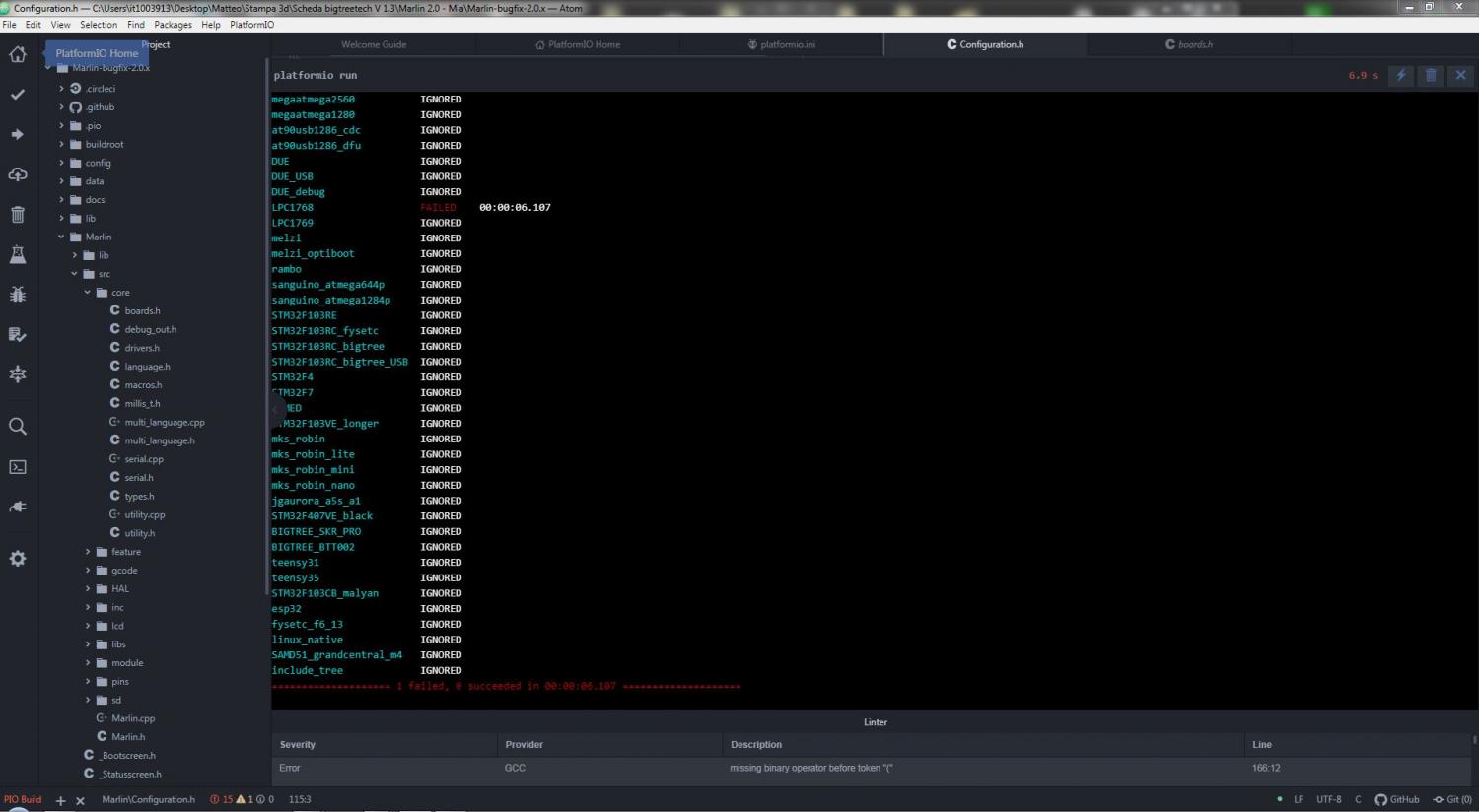The image size is (1479, 812).
Task: Open language.h in the project tree
Action: click(x=147, y=367)
